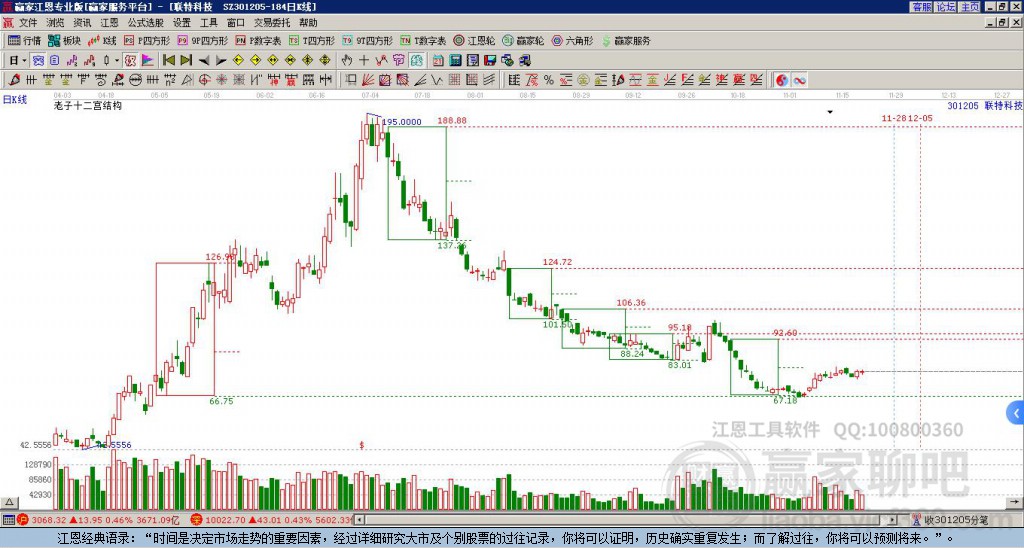Toggle the yin-yang Taiji icon

pyautogui.click(x=781, y=80)
